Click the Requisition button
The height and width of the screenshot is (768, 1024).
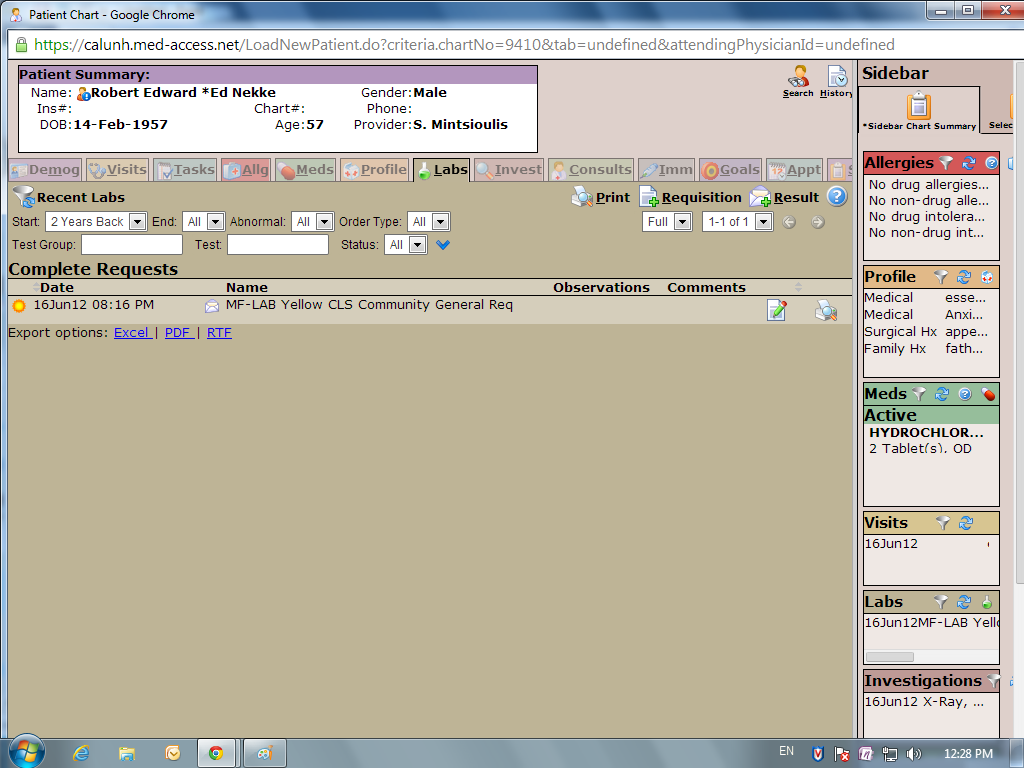click(x=691, y=197)
